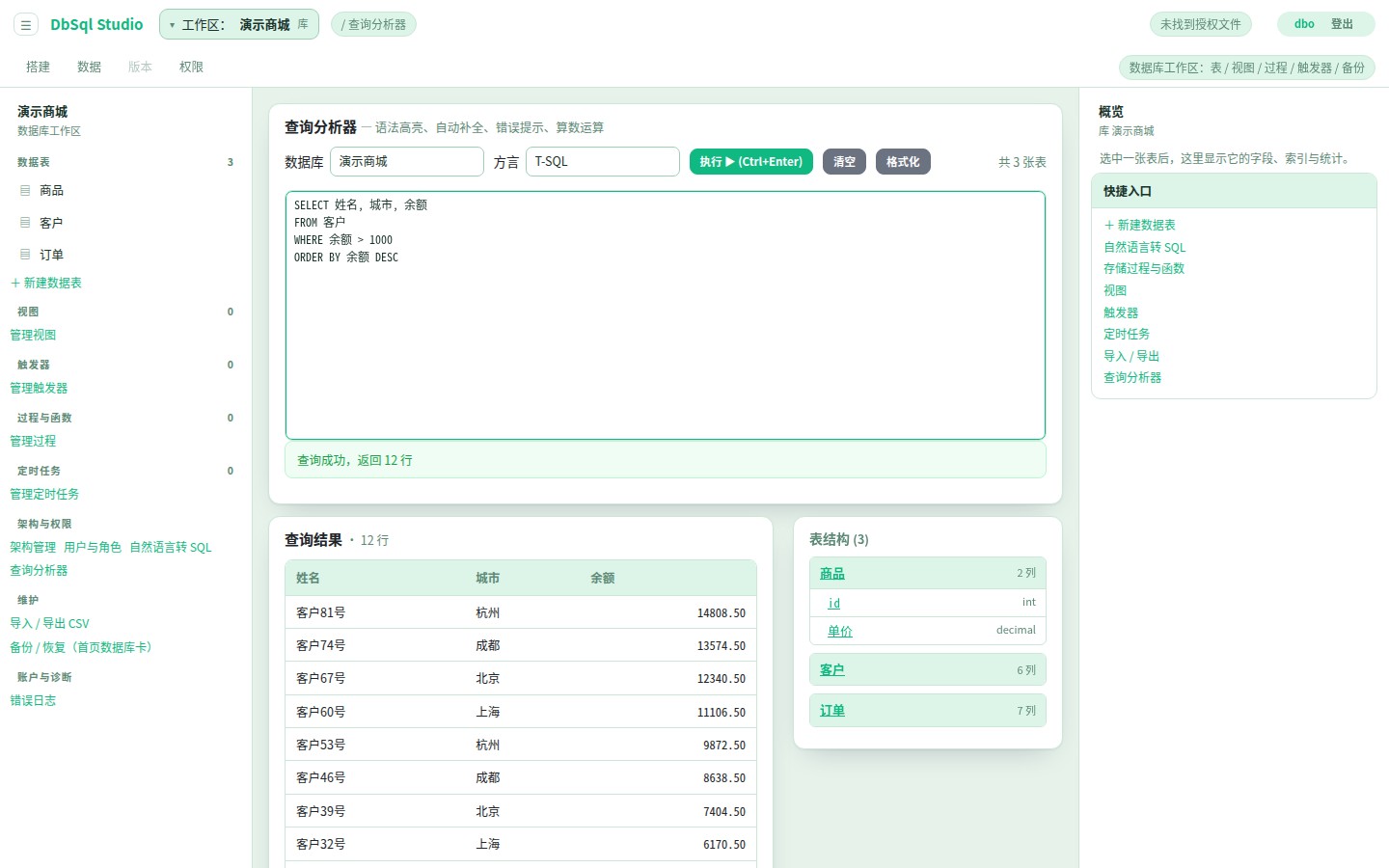Switch to the 搭建 tab
This screenshot has width=1389, height=868.
click(x=39, y=67)
